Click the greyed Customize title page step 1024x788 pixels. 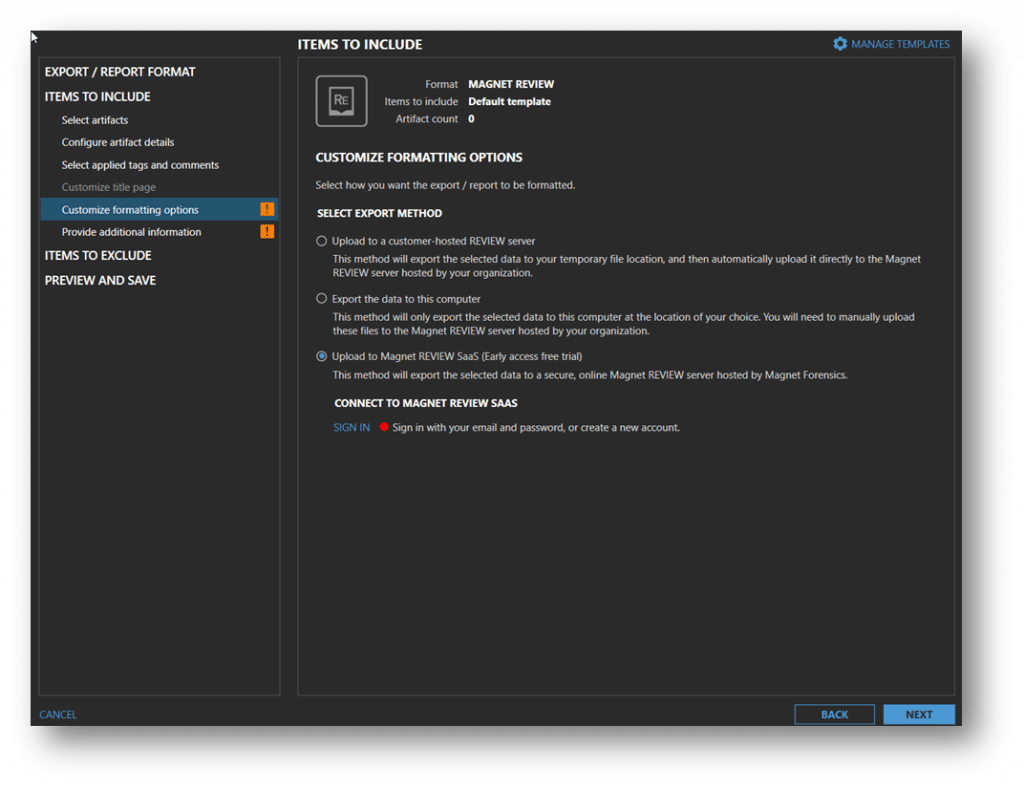coord(108,187)
